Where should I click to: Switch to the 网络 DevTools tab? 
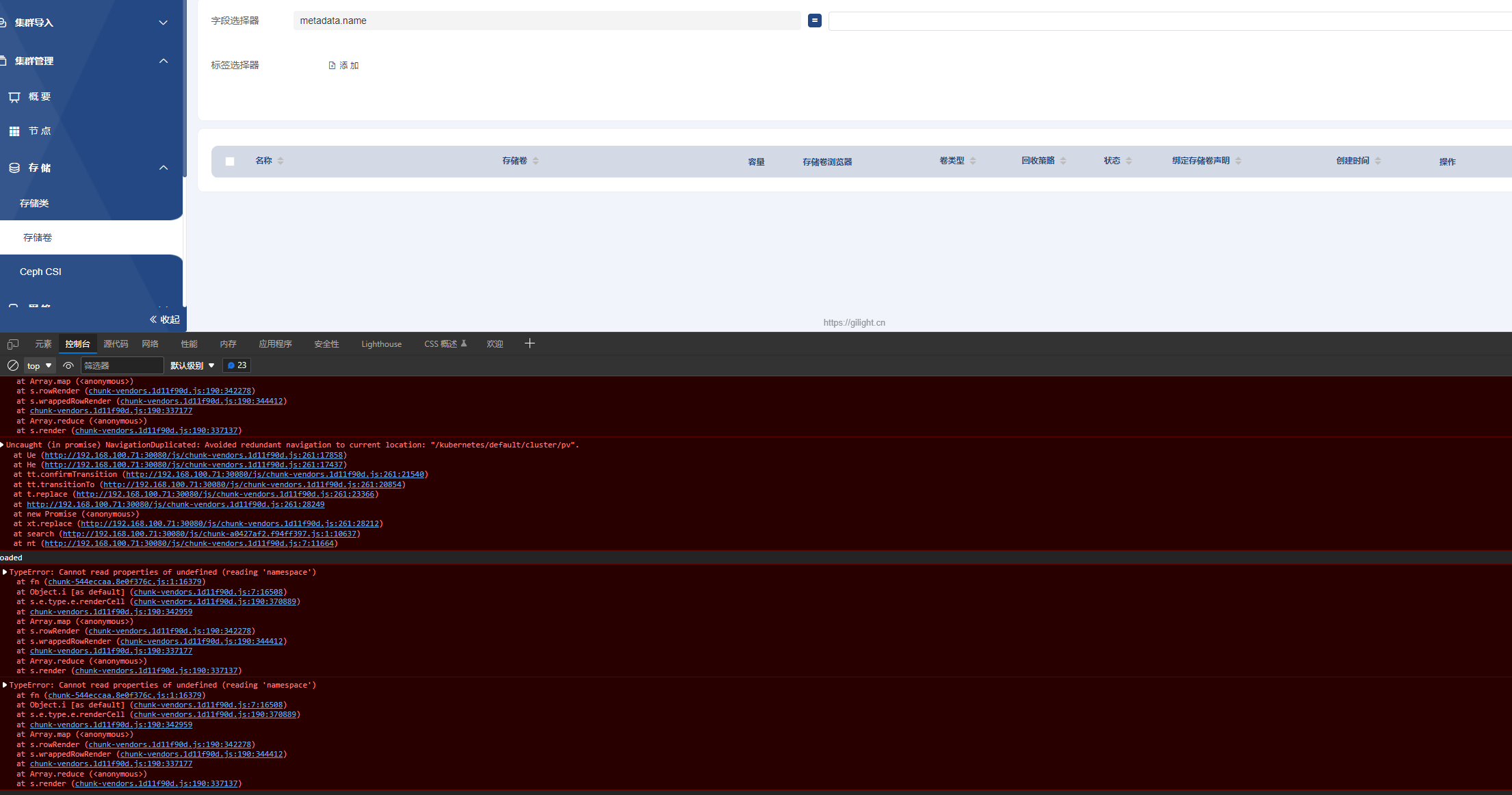(150, 344)
